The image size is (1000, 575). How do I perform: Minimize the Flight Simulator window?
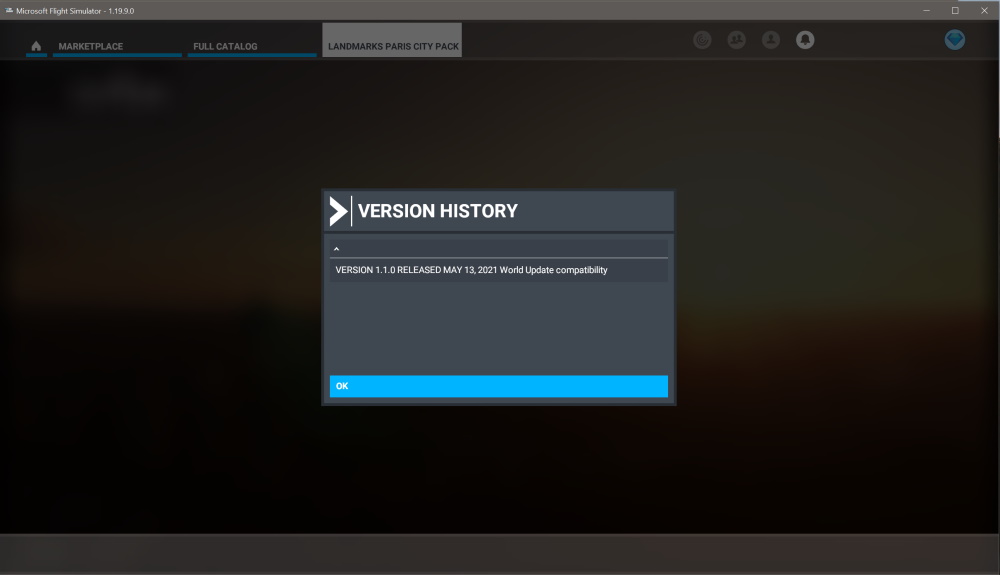click(x=927, y=10)
